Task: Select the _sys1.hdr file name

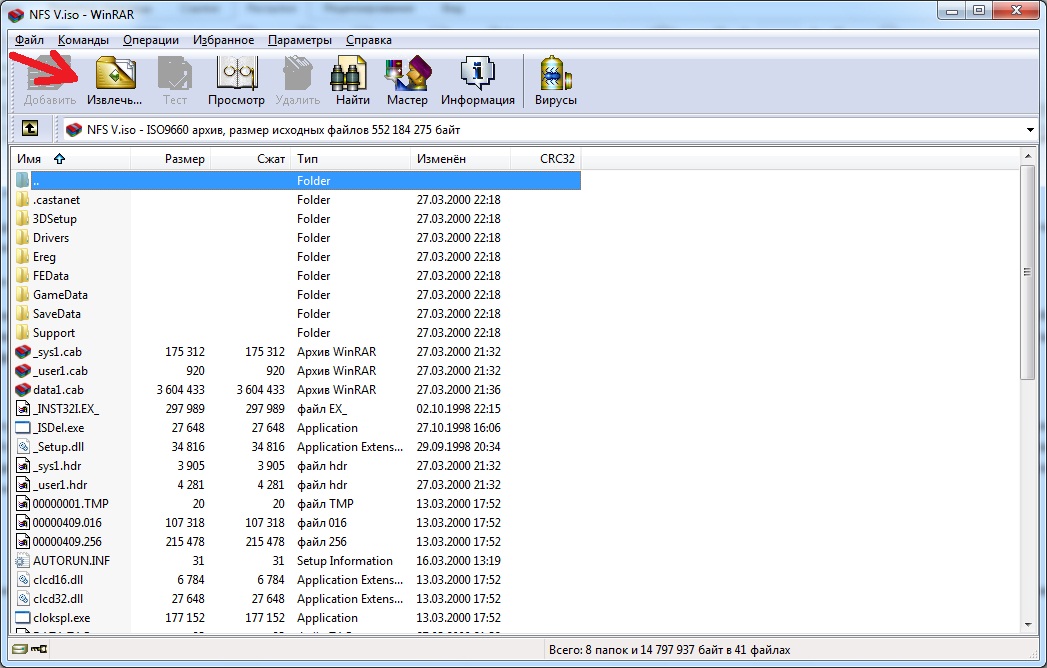Action: (x=59, y=466)
